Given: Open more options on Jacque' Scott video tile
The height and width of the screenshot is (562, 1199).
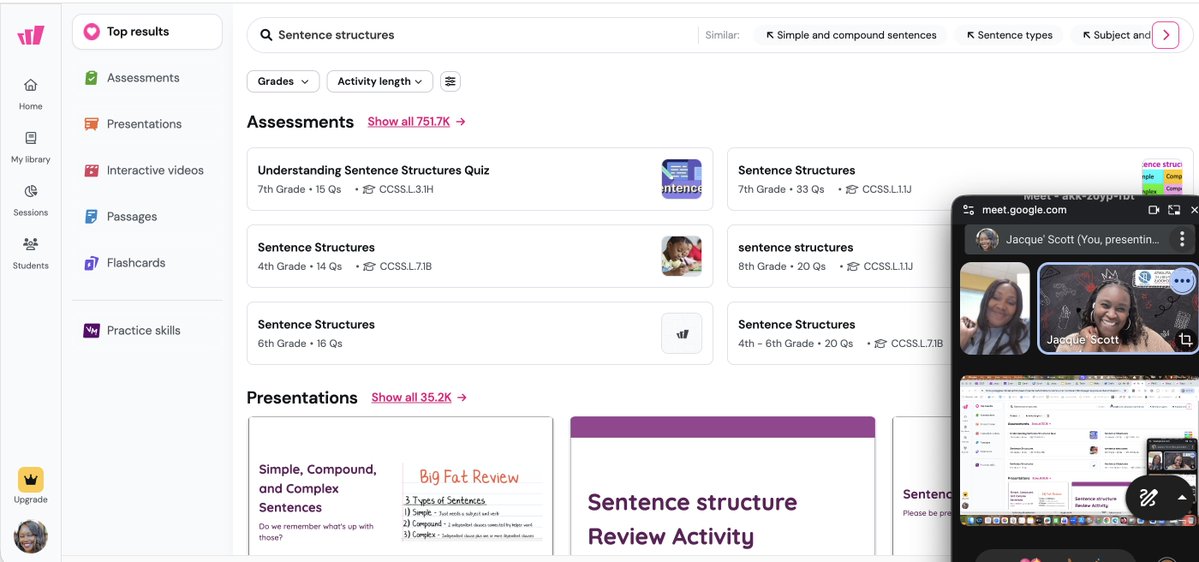Looking at the screenshot, I should pos(1183,281).
